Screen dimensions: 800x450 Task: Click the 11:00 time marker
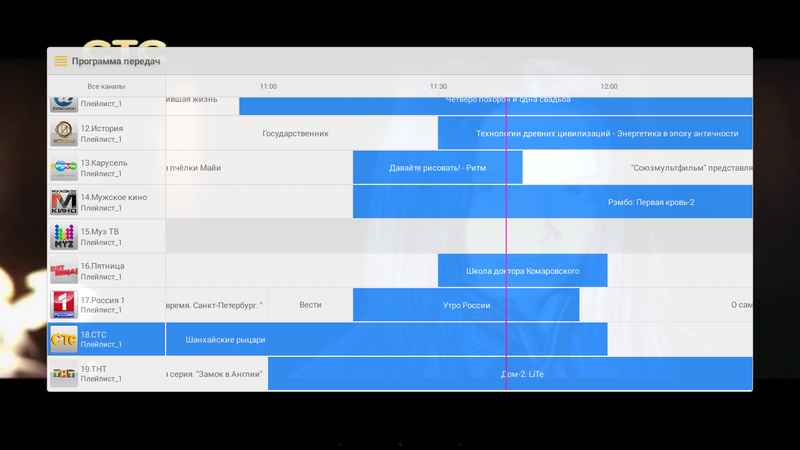[x=268, y=86]
